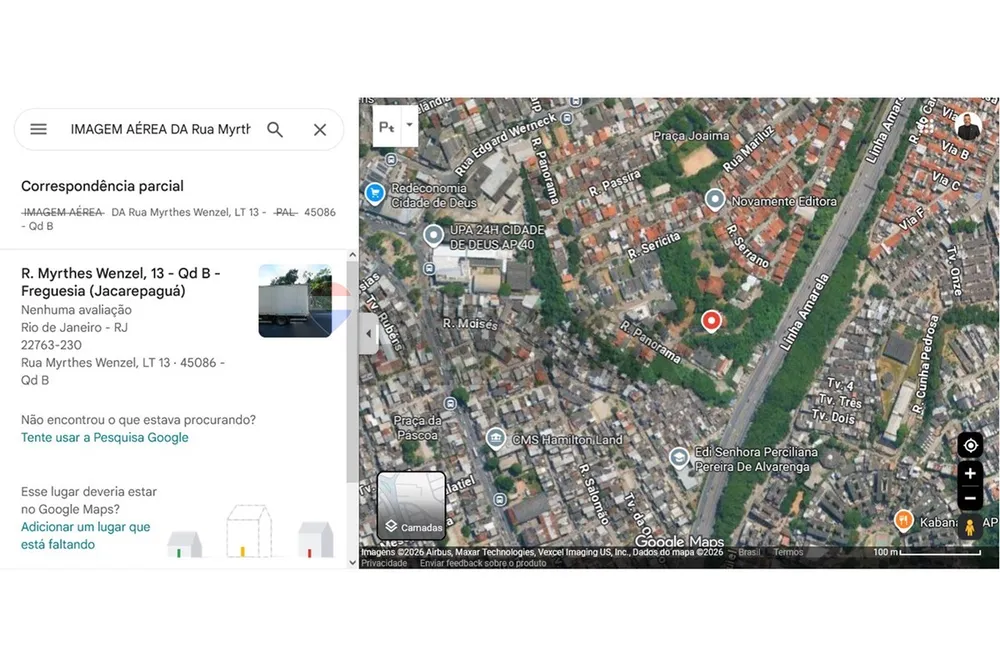
Task: Click the Street View pegman icon
Action: click(x=969, y=527)
